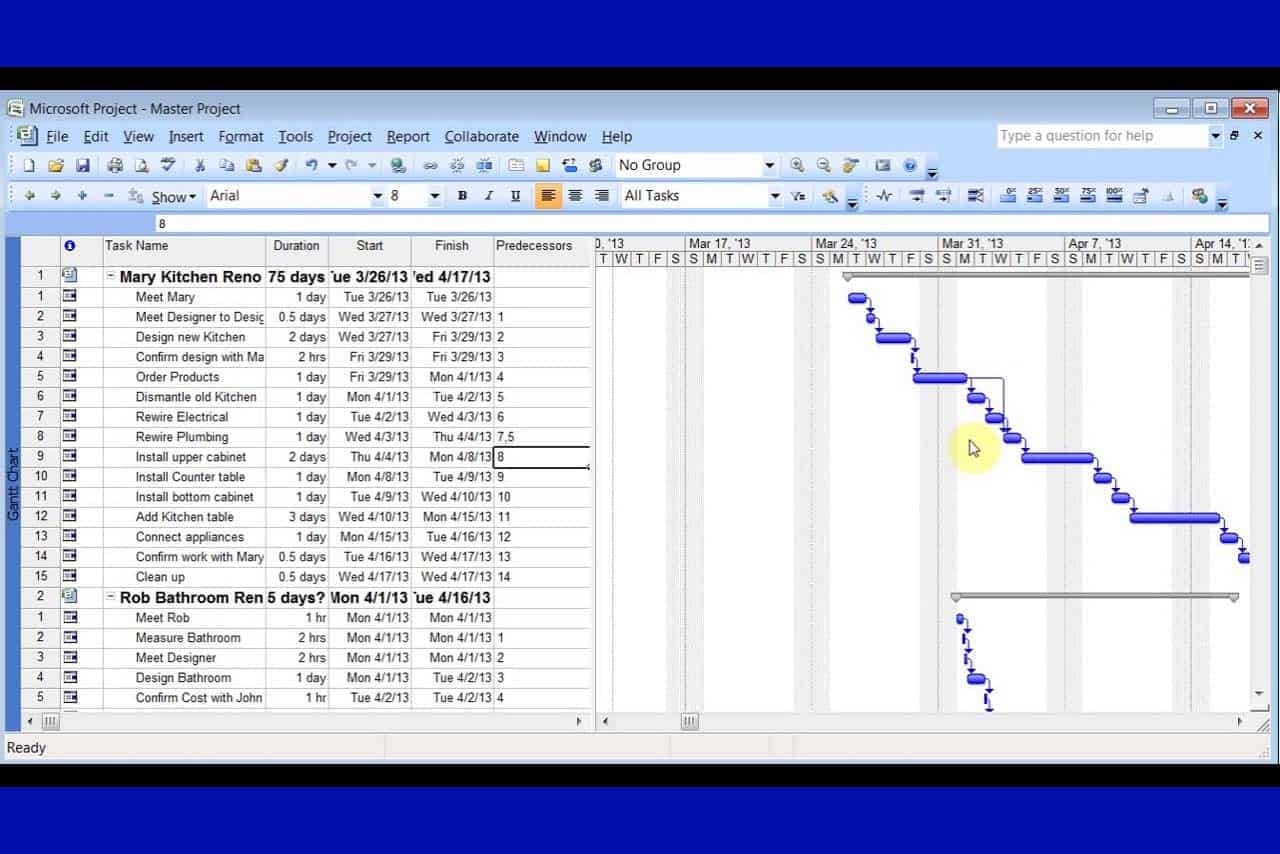This screenshot has height=854, width=1280.
Task: Open the font size 8 dropdown
Action: (x=434, y=196)
